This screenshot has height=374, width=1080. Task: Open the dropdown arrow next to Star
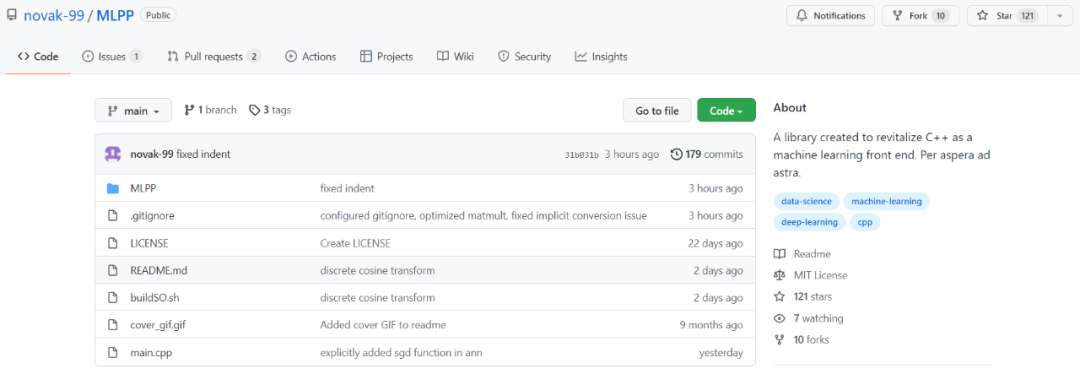(x=1059, y=16)
